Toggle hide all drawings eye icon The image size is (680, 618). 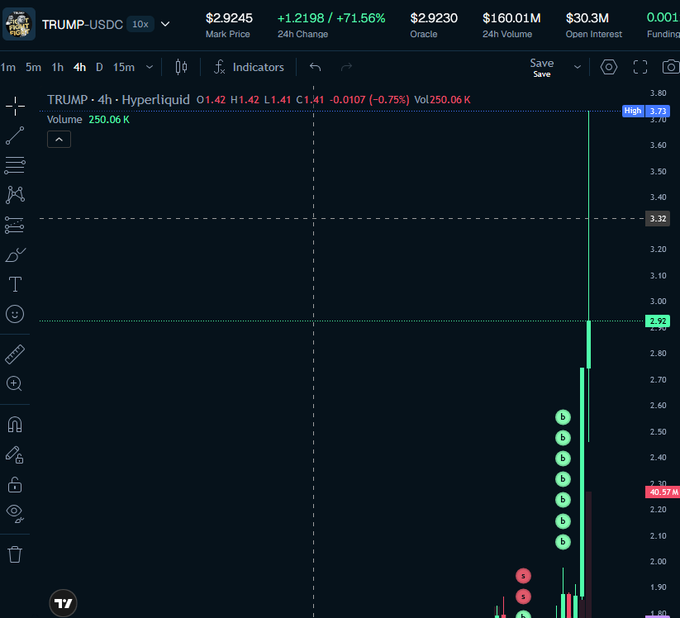(15, 513)
